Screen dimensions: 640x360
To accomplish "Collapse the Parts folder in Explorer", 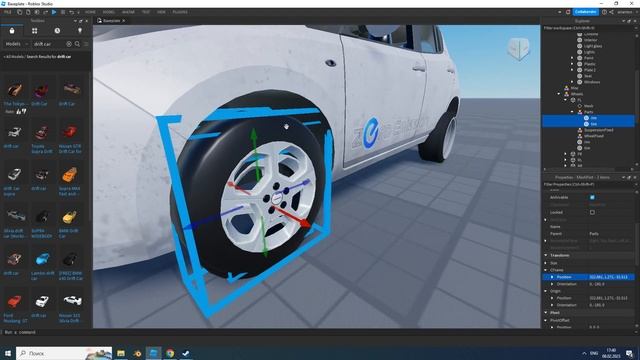I will [572, 112].
